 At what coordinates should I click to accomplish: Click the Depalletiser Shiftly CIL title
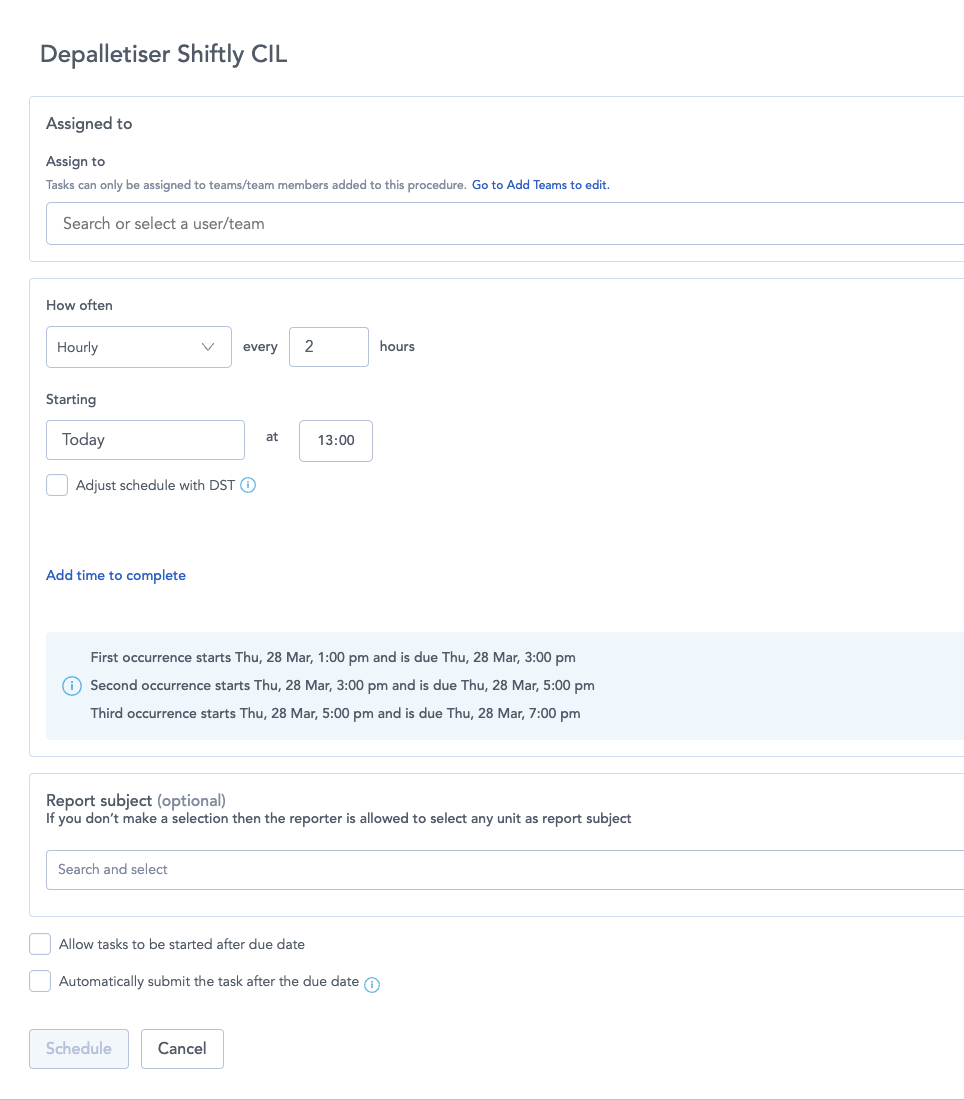pyautogui.click(x=164, y=54)
